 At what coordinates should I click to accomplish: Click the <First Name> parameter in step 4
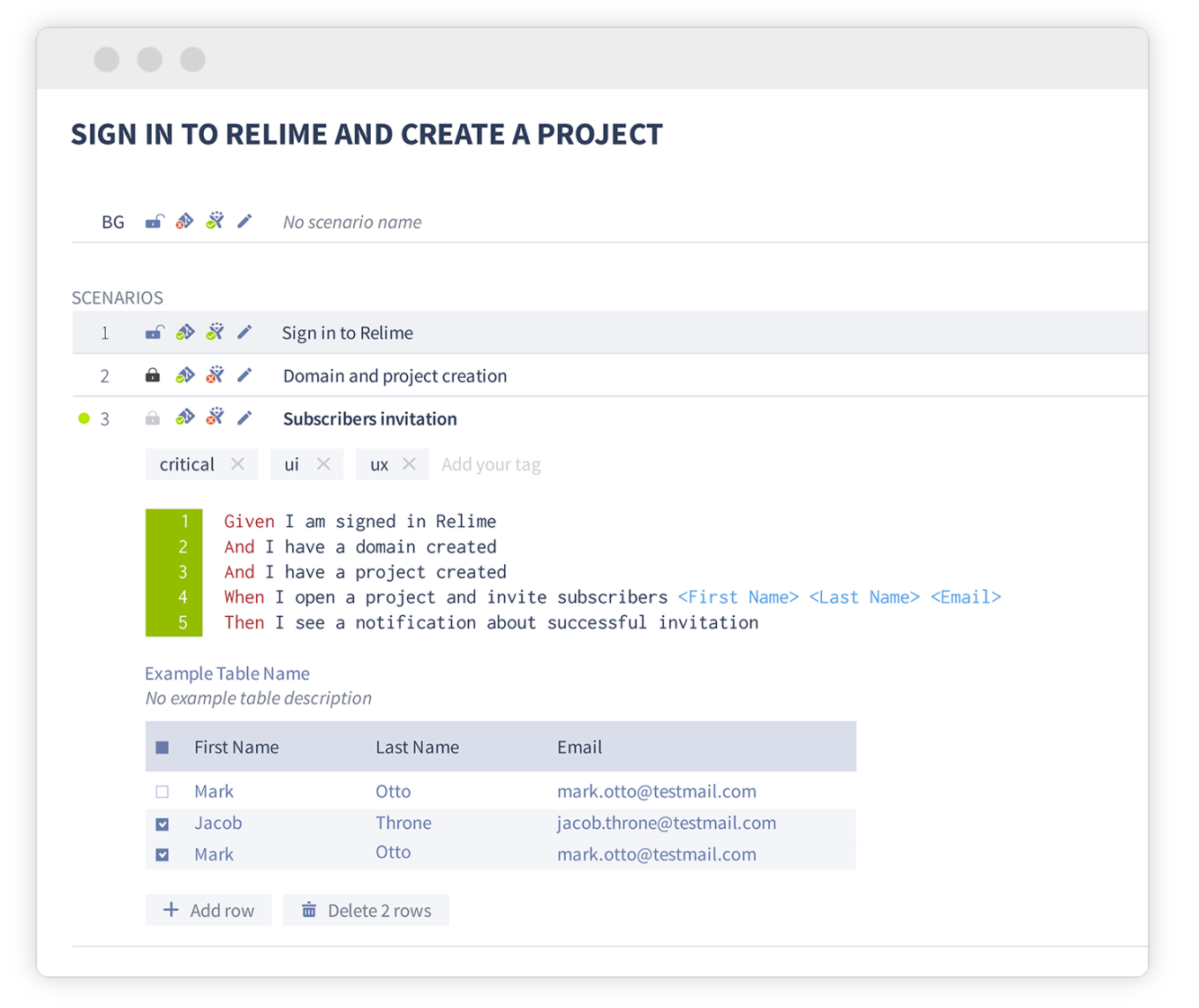tap(738, 597)
